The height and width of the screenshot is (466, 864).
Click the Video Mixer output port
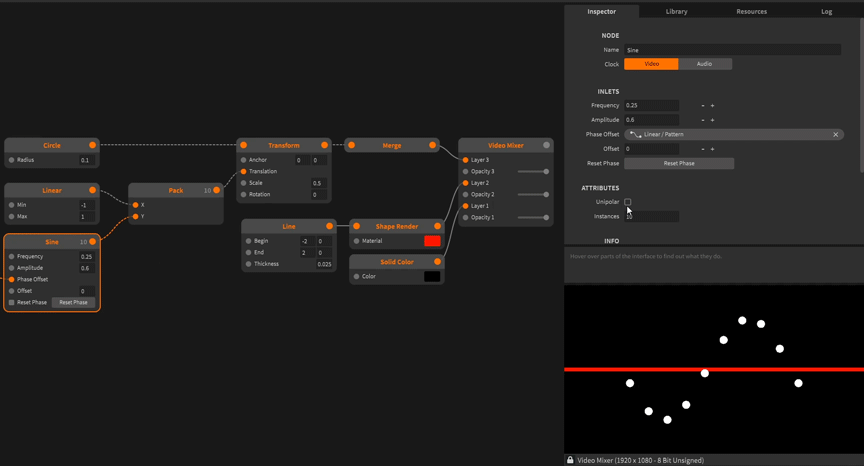pos(546,145)
